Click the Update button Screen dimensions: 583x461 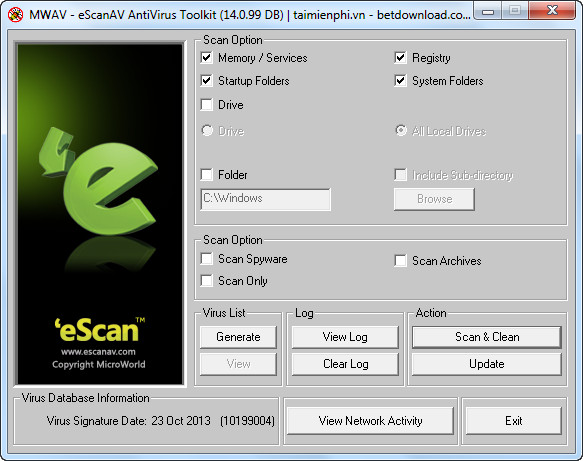coord(487,364)
